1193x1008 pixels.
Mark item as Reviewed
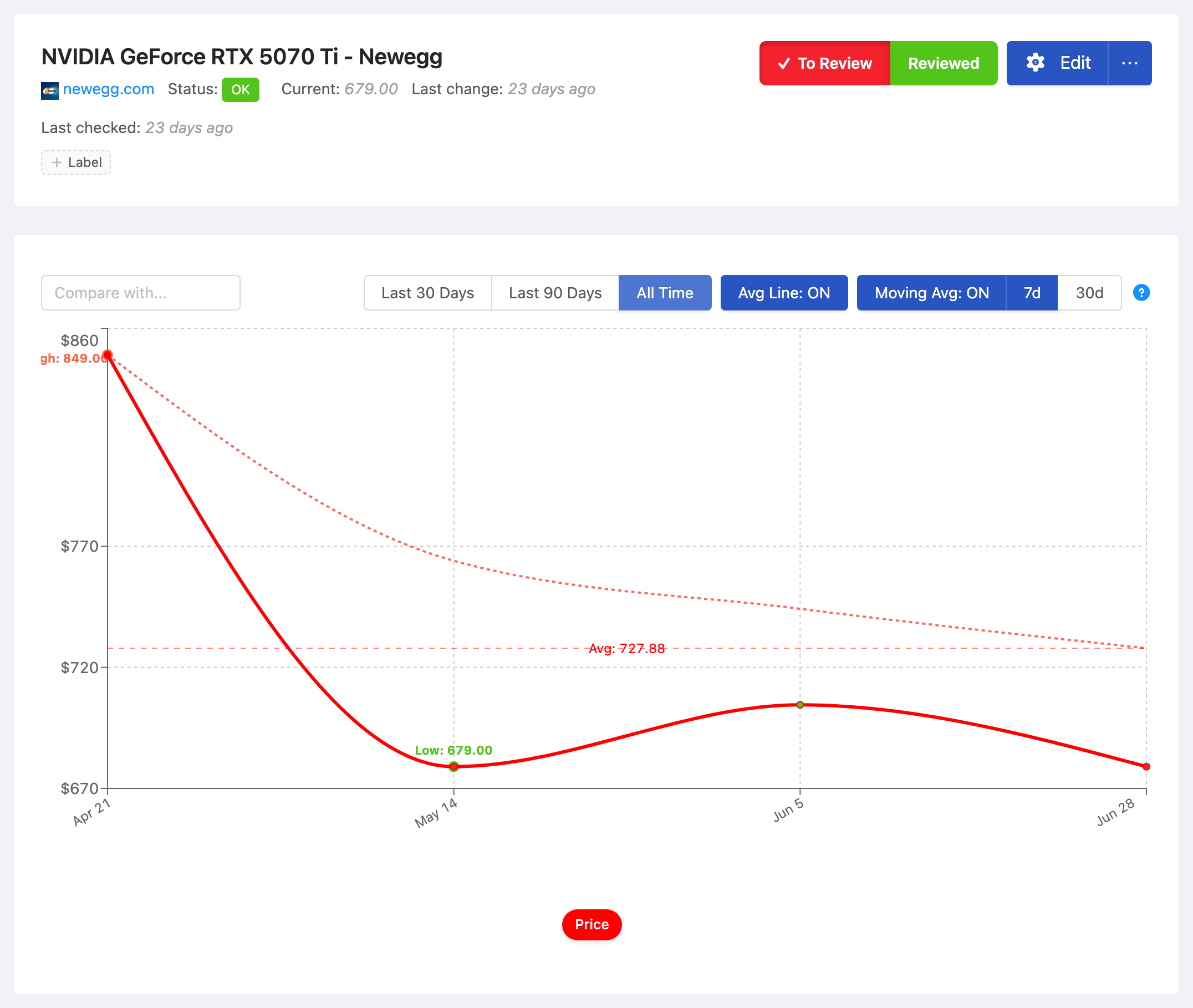click(944, 63)
